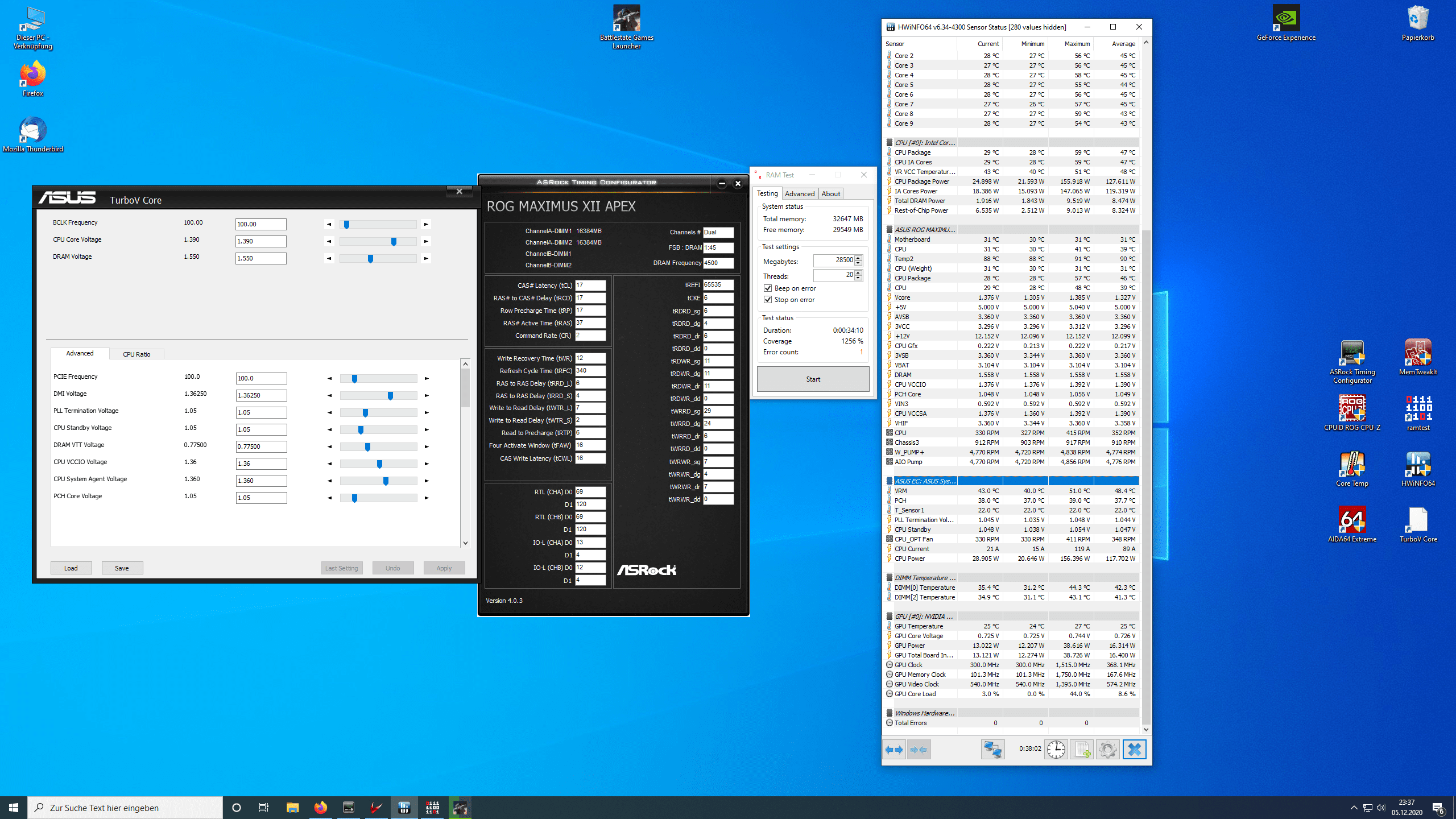
Task: Click Windows search box on taskbar
Action: (x=125, y=808)
